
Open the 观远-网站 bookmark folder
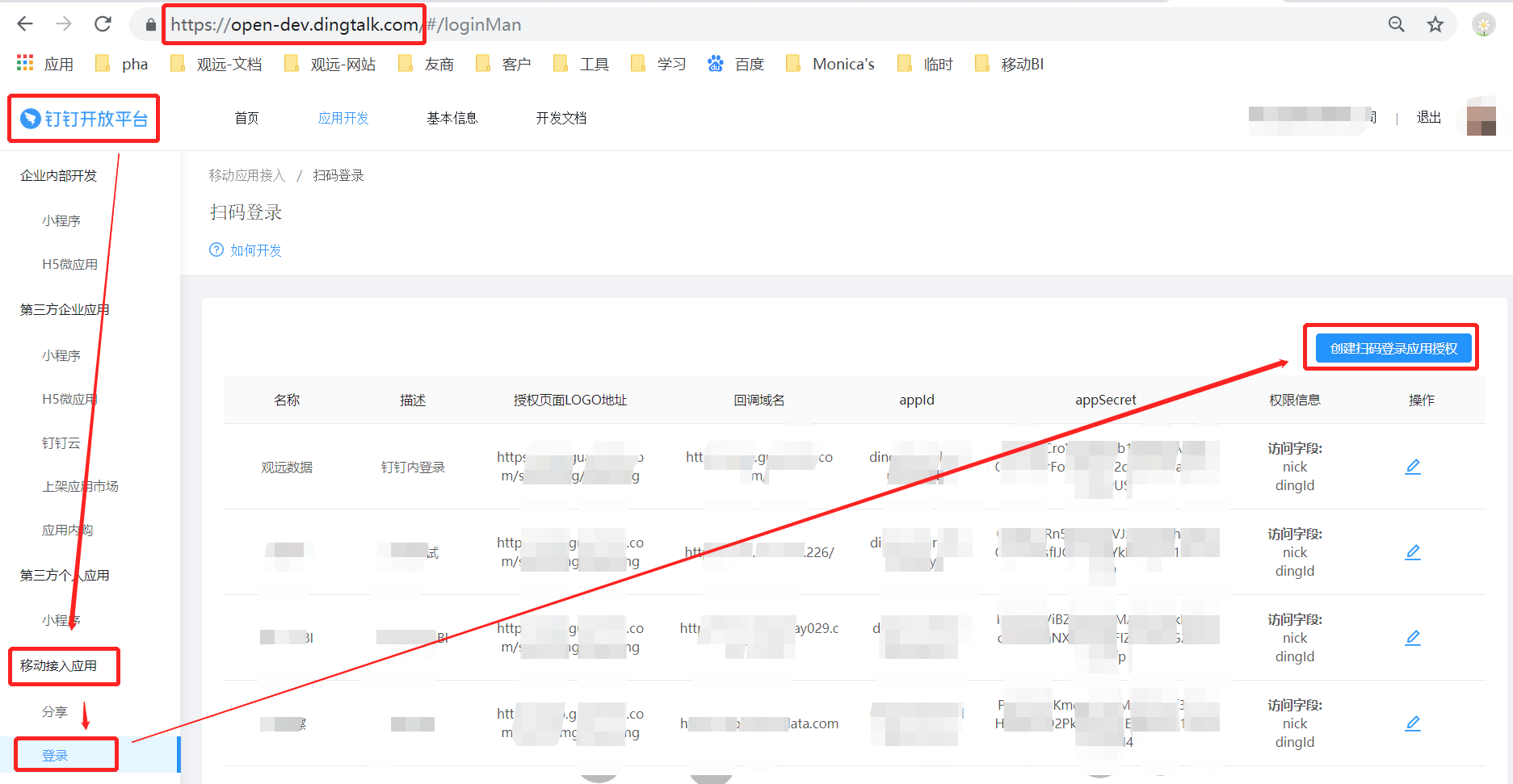(x=330, y=64)
